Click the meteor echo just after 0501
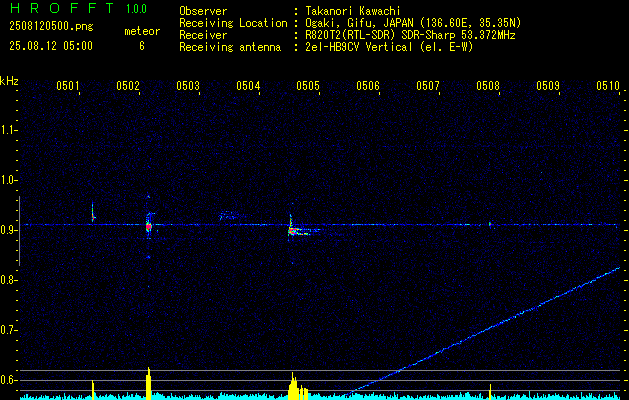629x400 pixels. (93, 213)
